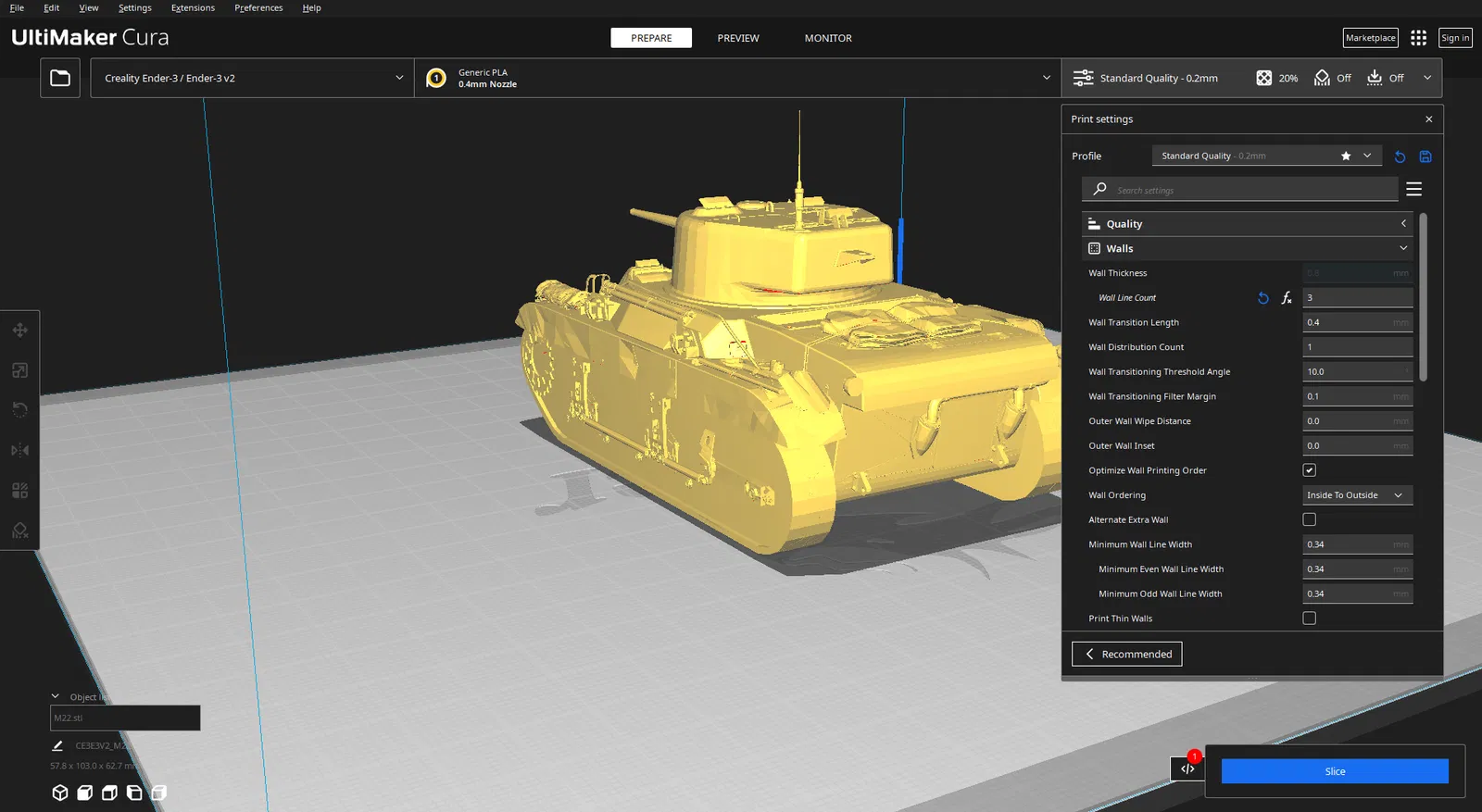The width and height of the screenshot is (1482, 812).
Task: Edit the Wall Transition Length value
Action: [1358, 322]
